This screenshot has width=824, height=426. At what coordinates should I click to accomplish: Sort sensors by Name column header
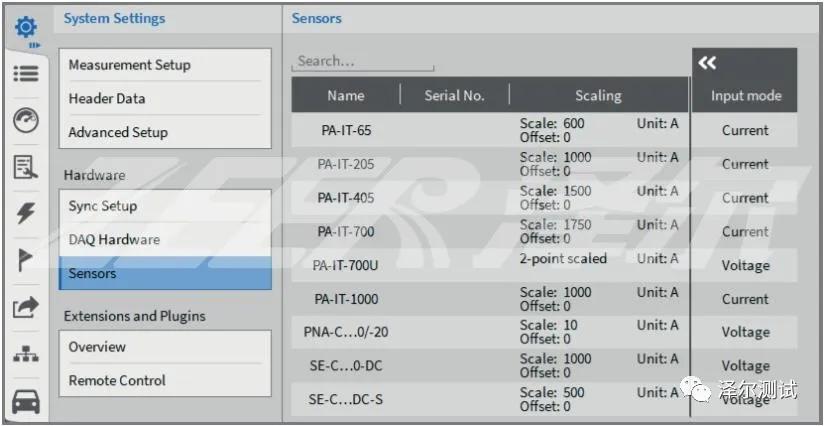(346, 96)
